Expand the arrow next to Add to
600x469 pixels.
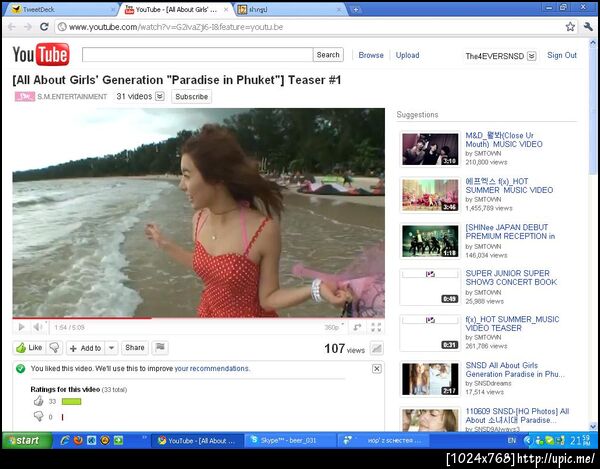(x=111, y=348)
